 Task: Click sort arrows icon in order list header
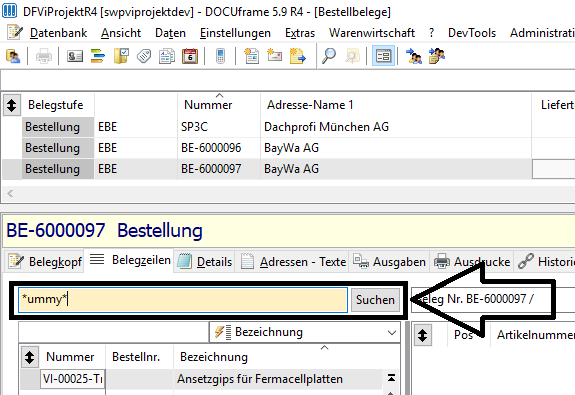[12, 105]
